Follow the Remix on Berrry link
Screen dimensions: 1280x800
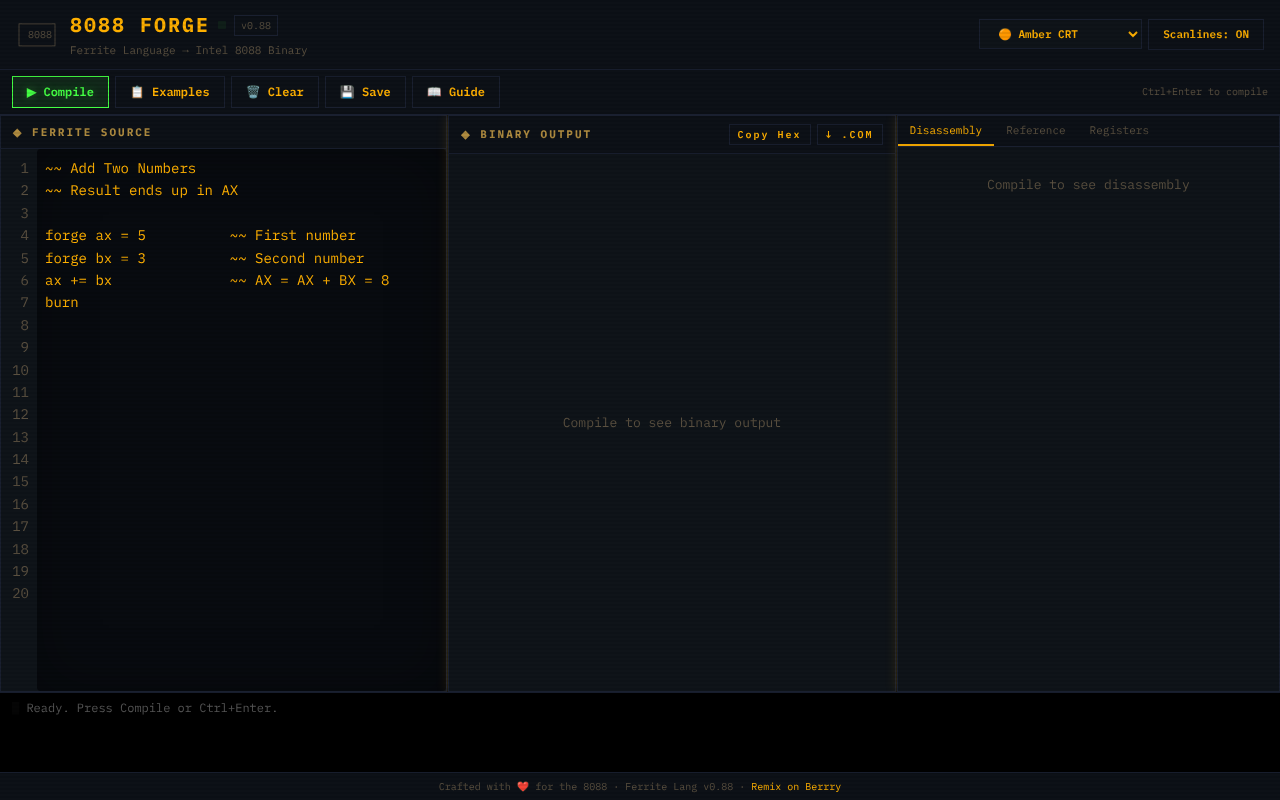(796, 787)
